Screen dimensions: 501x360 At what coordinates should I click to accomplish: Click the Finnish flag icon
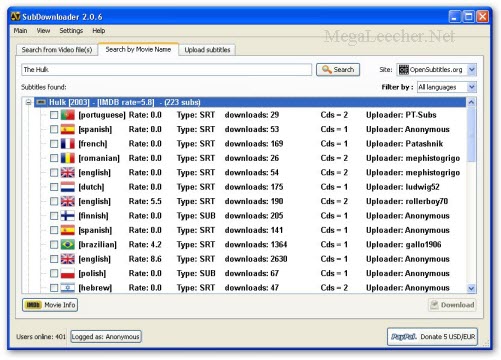[x=68, y=216]
